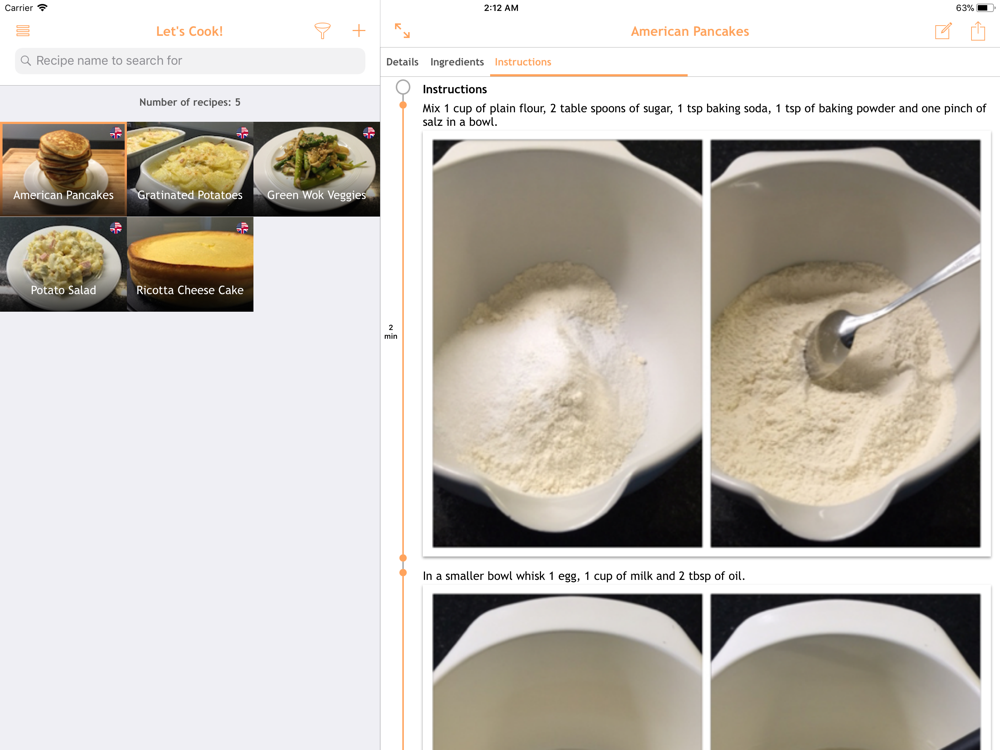Viewport: 1000px width, 750px height.
Task: Open the Potato Salad recipe
Action: (x=63, y=264)
